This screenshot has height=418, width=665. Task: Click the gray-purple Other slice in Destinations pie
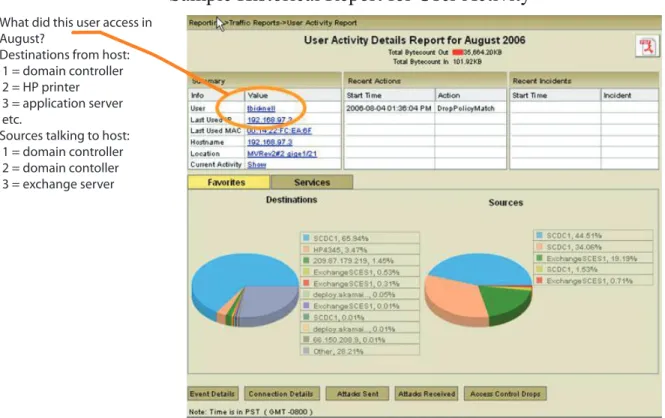271,303
